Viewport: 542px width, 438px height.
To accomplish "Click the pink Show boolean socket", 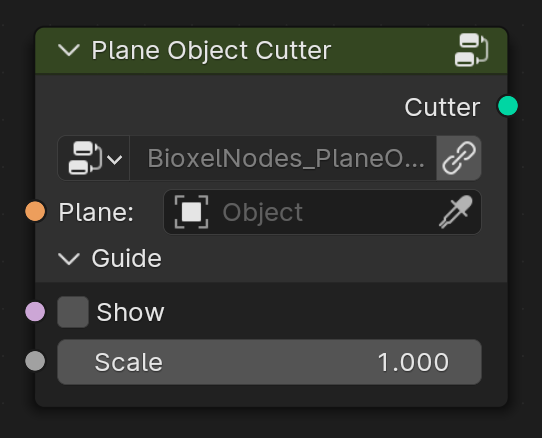I will point(35,311).
